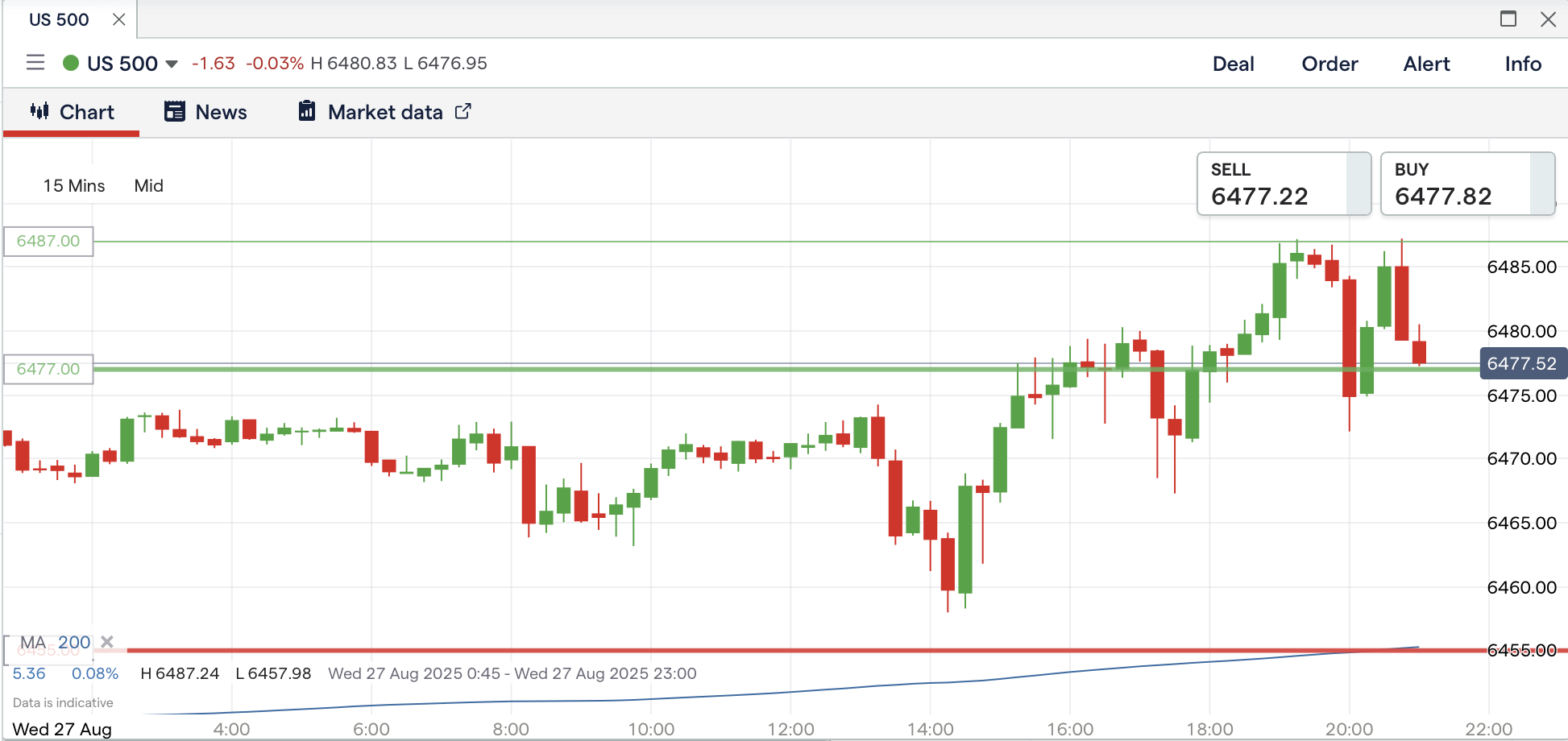Viewport: 1568px width, 741px height.
Task: Select the 6487.00 price level label
Action: click(x=48, y=242)
